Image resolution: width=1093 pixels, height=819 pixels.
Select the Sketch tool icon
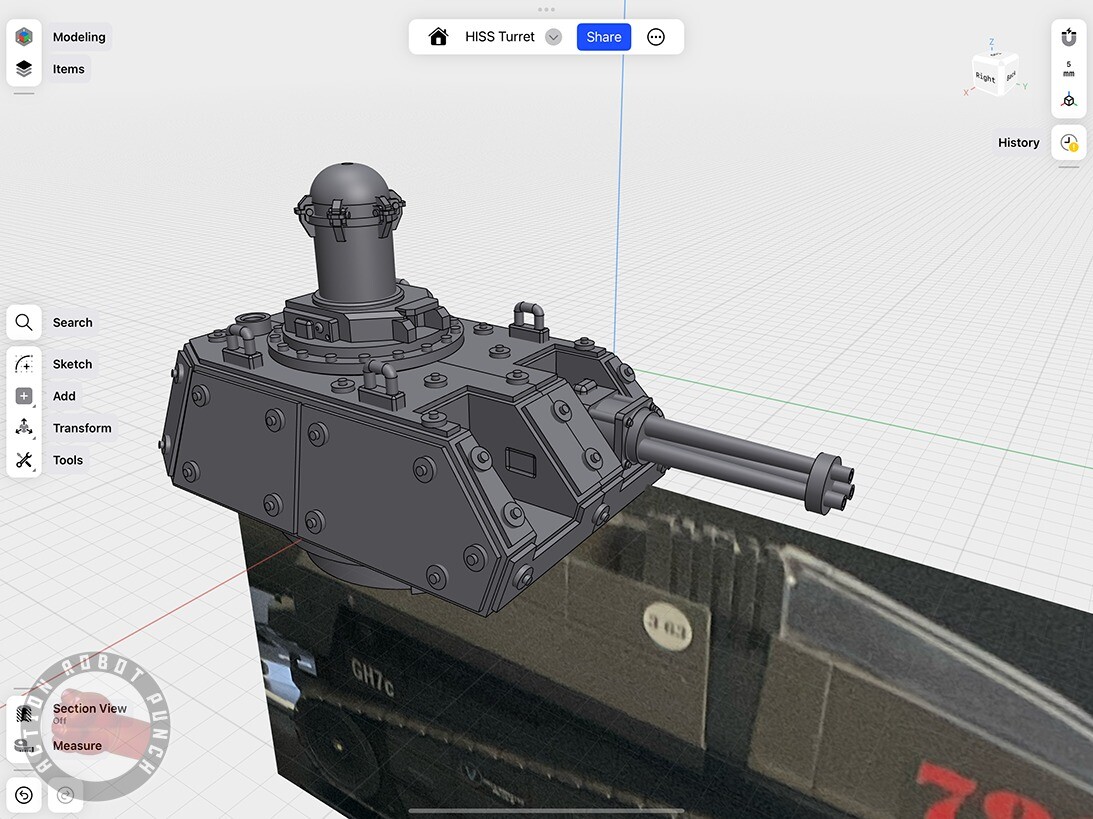coord(24,364)
